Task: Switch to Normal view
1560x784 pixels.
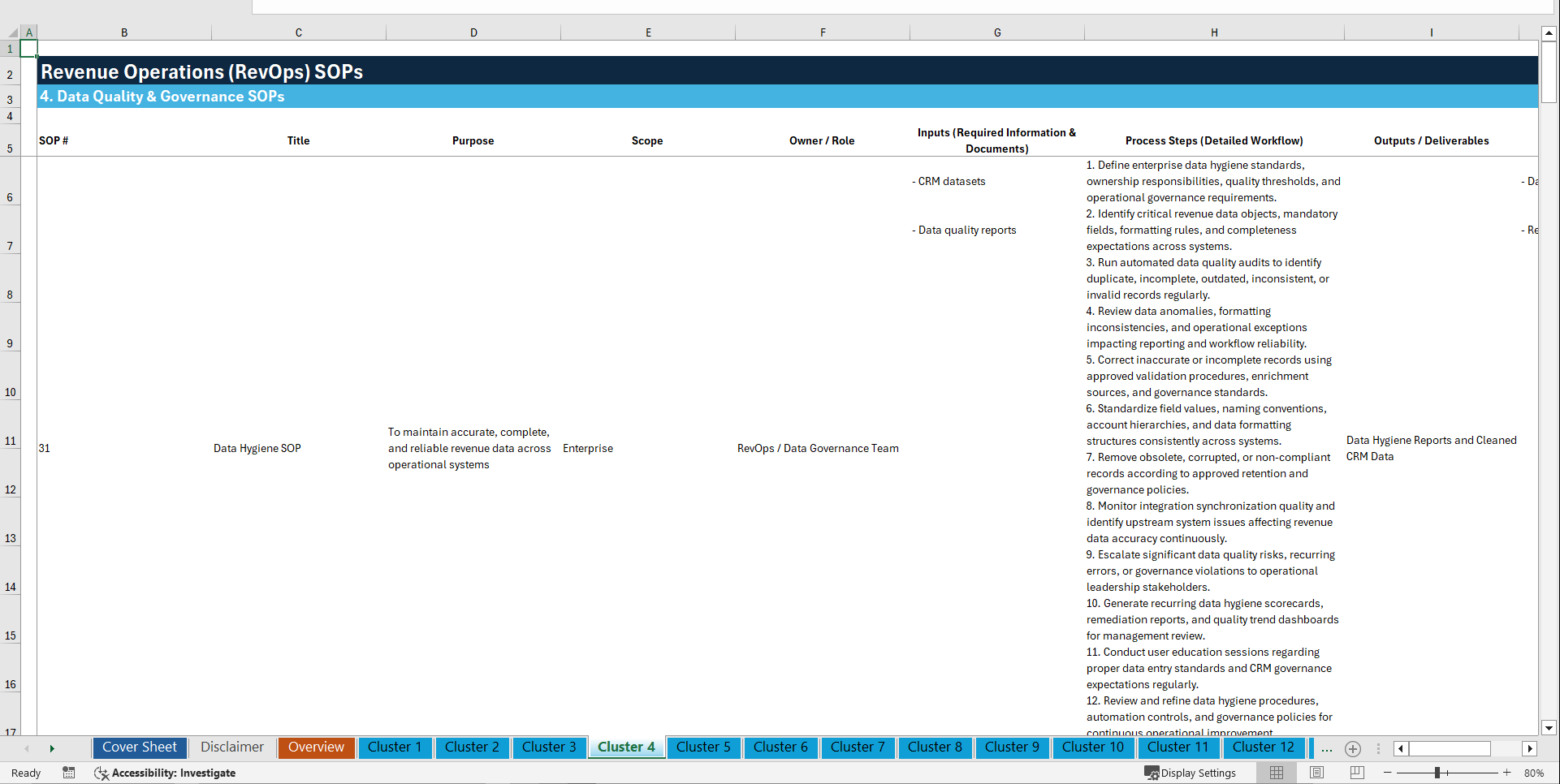Action: tap(1277, 773)
